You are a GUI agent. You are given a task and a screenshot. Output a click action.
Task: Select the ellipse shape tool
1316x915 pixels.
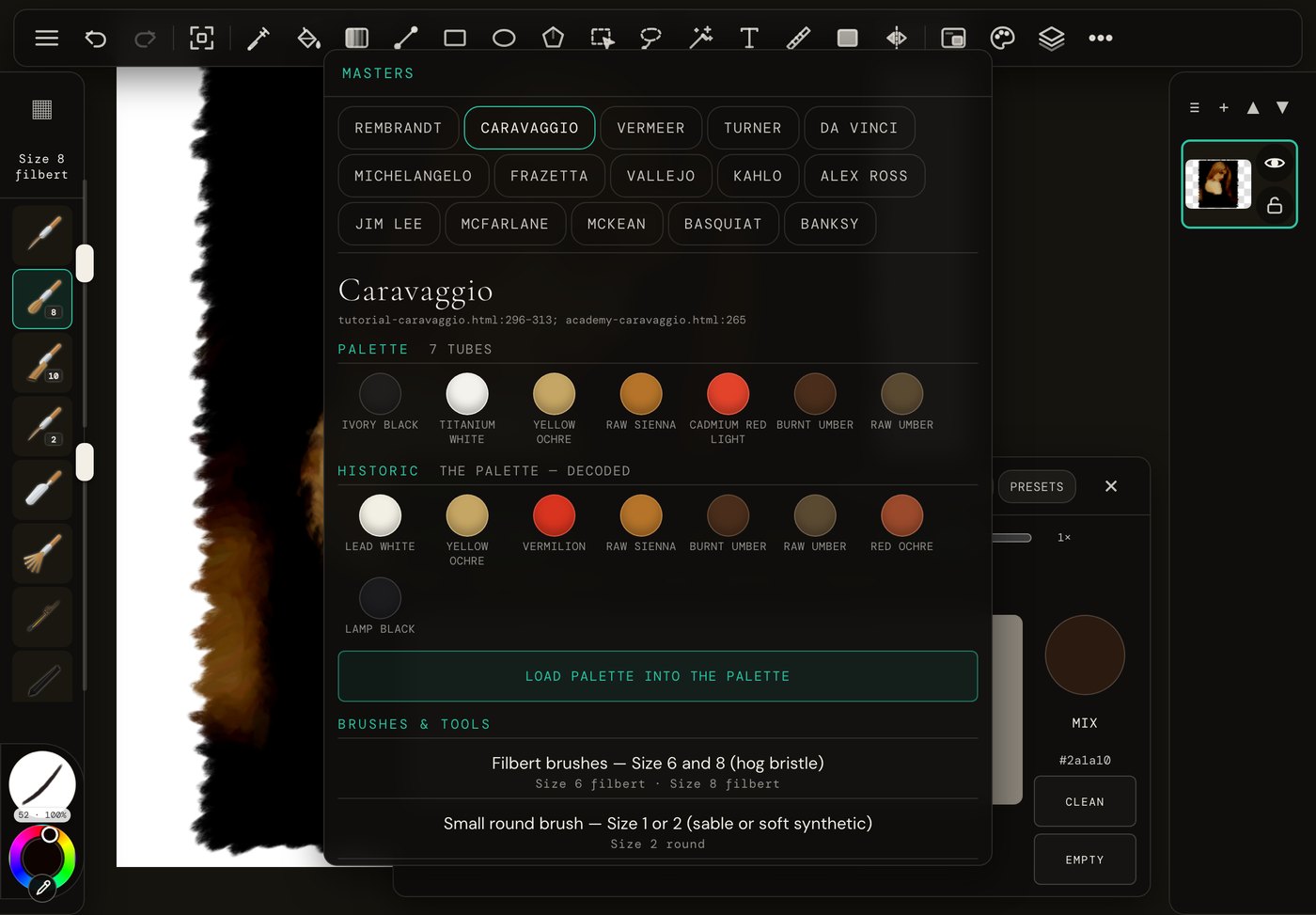(504, 38)
